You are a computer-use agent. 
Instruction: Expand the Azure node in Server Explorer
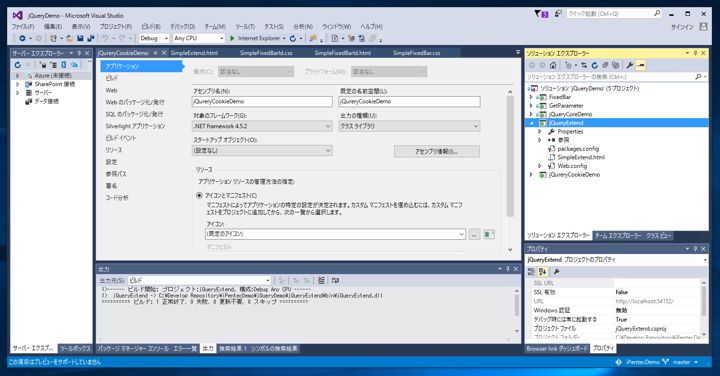tap(18, 75)
